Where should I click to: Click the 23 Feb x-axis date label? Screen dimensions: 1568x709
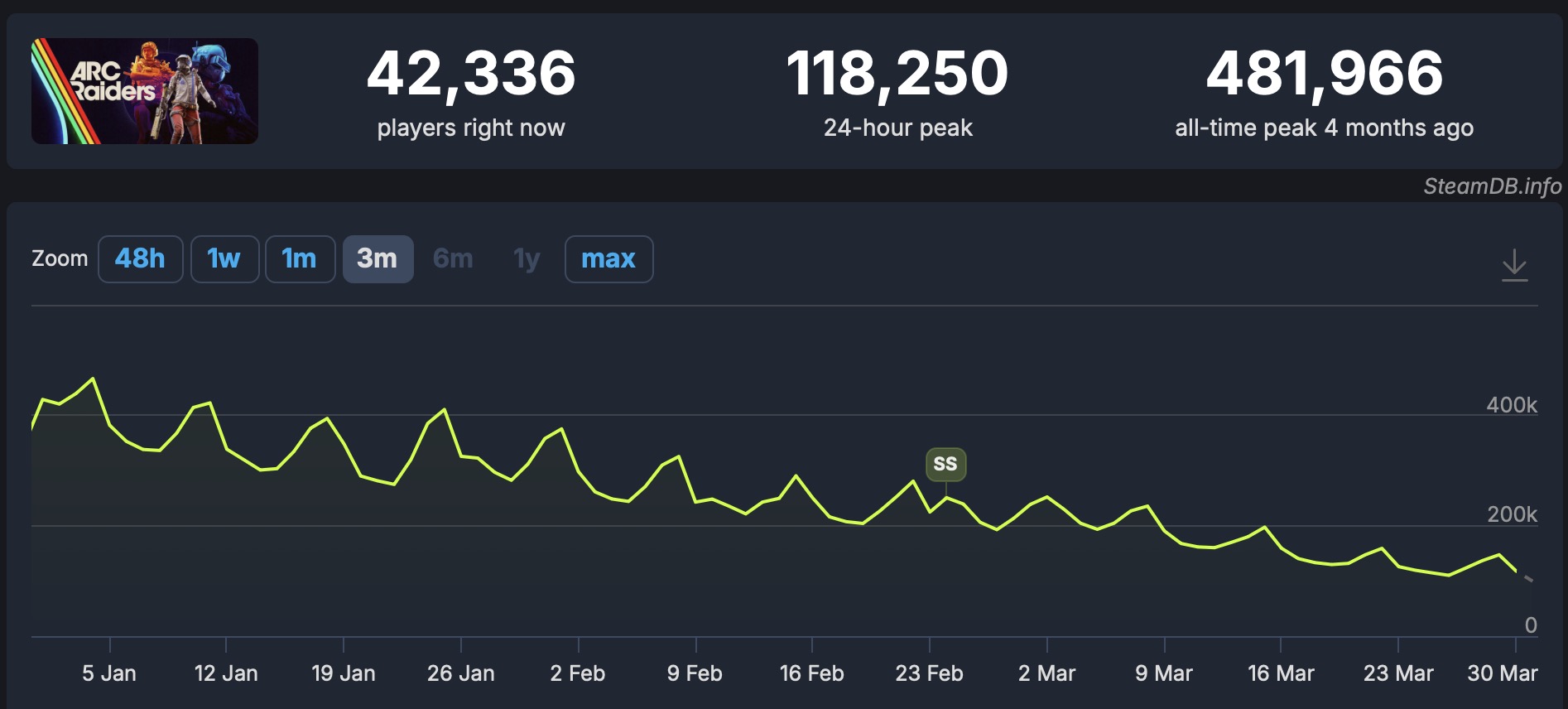tap(929, 673)
